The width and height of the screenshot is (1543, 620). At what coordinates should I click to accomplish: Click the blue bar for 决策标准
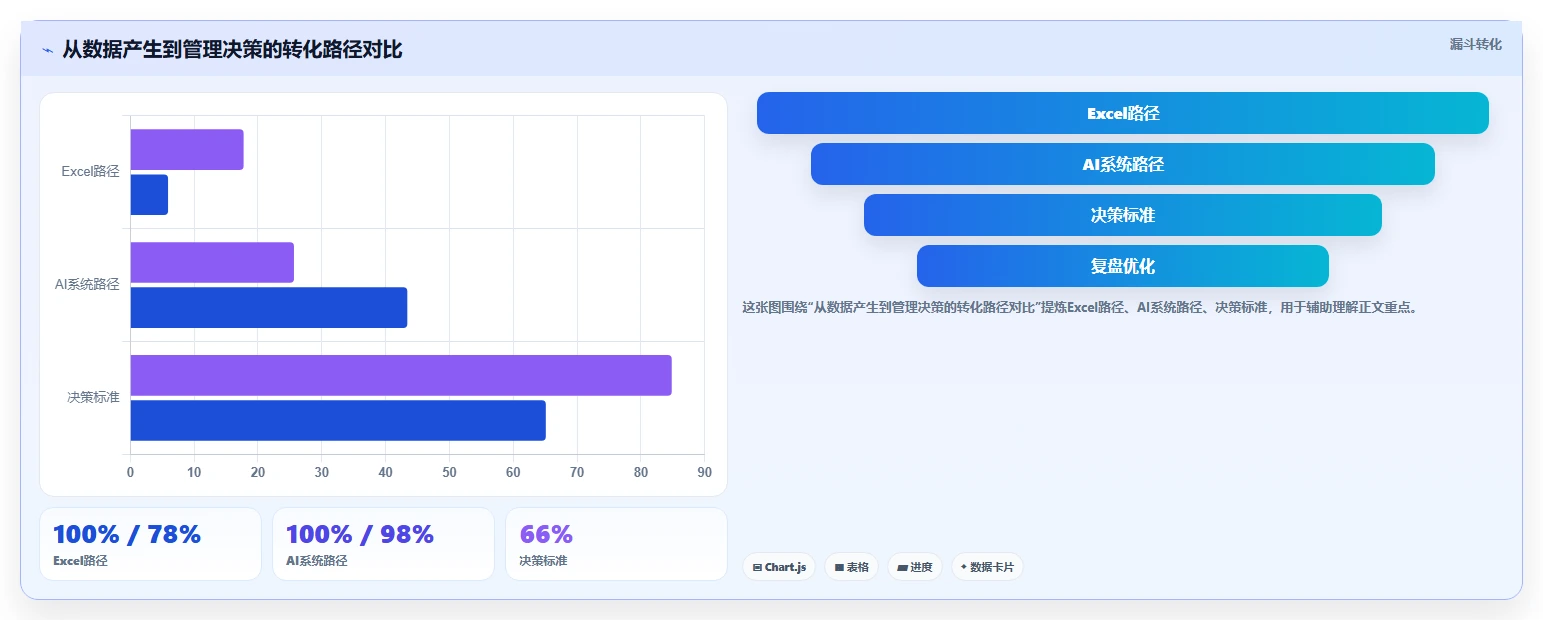[x=338, y=420]
